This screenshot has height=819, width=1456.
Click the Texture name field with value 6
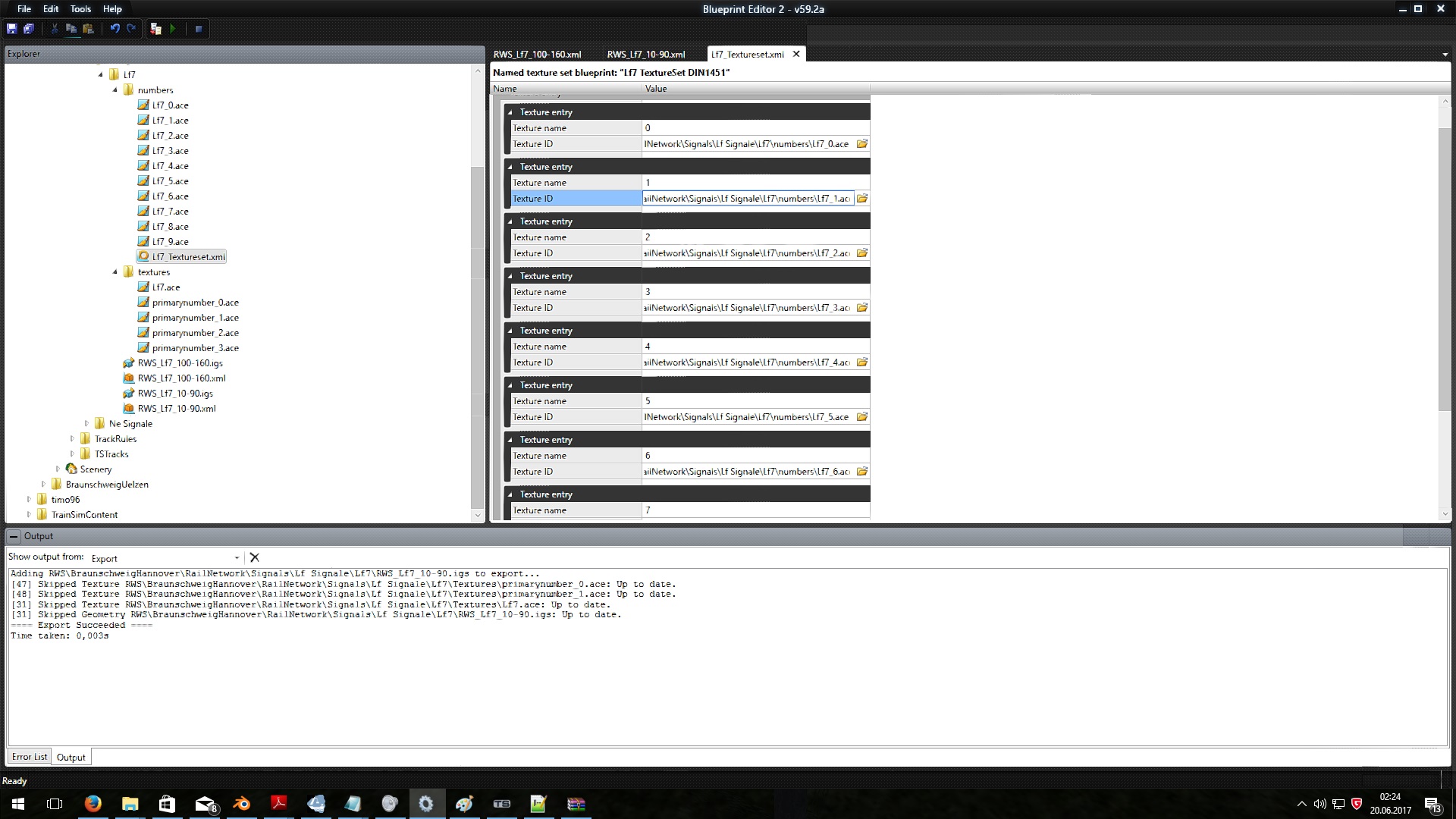coord(755,456)
